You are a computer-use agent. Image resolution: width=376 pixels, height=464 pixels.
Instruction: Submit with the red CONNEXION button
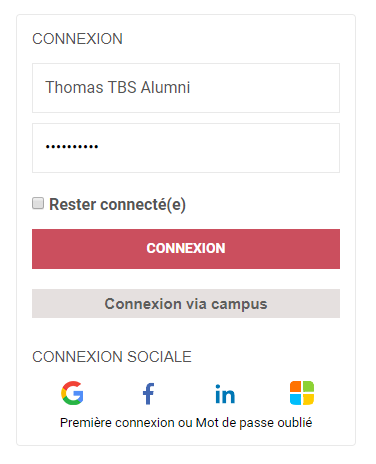tap(186, 249)
